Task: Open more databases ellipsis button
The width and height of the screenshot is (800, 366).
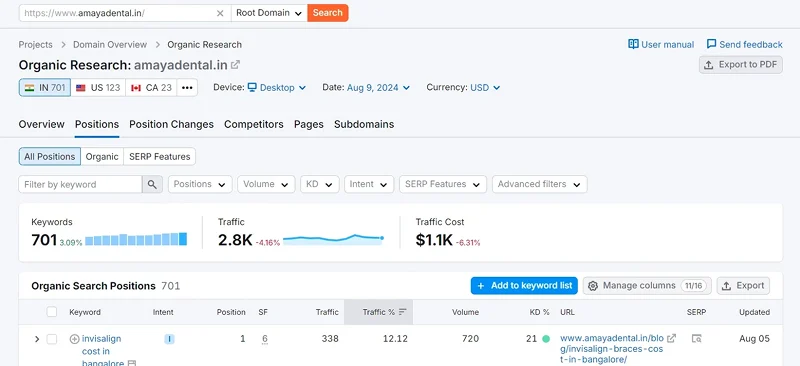Action: coord(187,87)
